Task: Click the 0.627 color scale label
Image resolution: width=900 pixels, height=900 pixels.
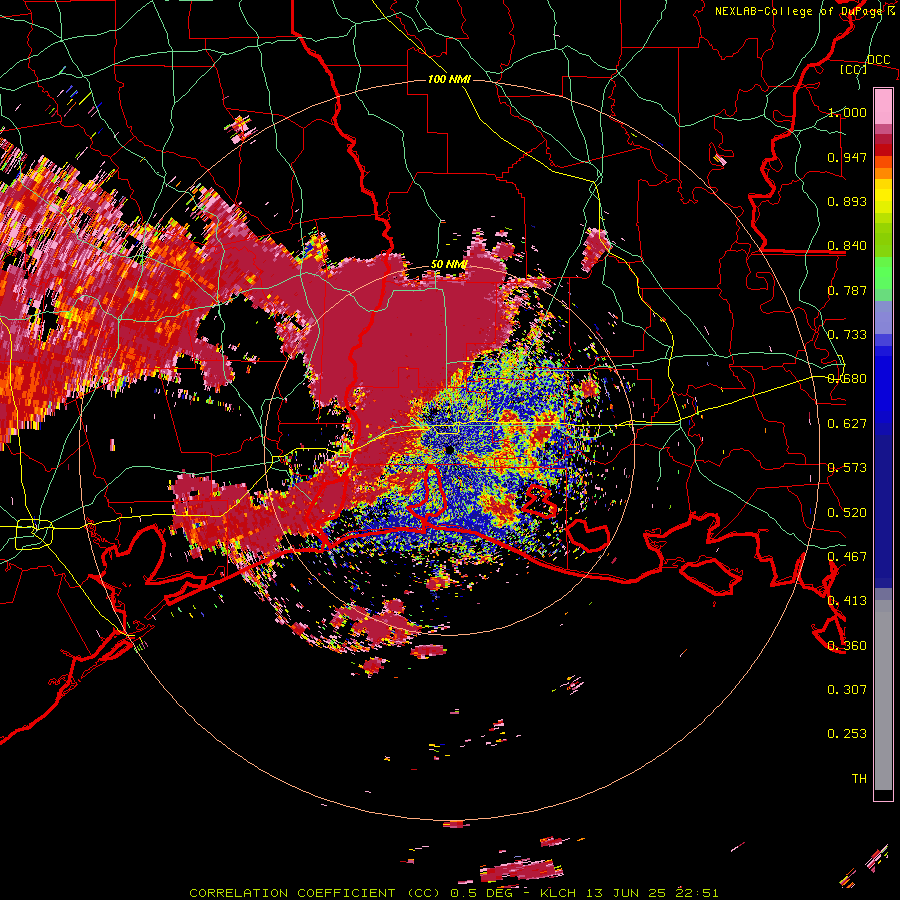Action: click(847, 424)
